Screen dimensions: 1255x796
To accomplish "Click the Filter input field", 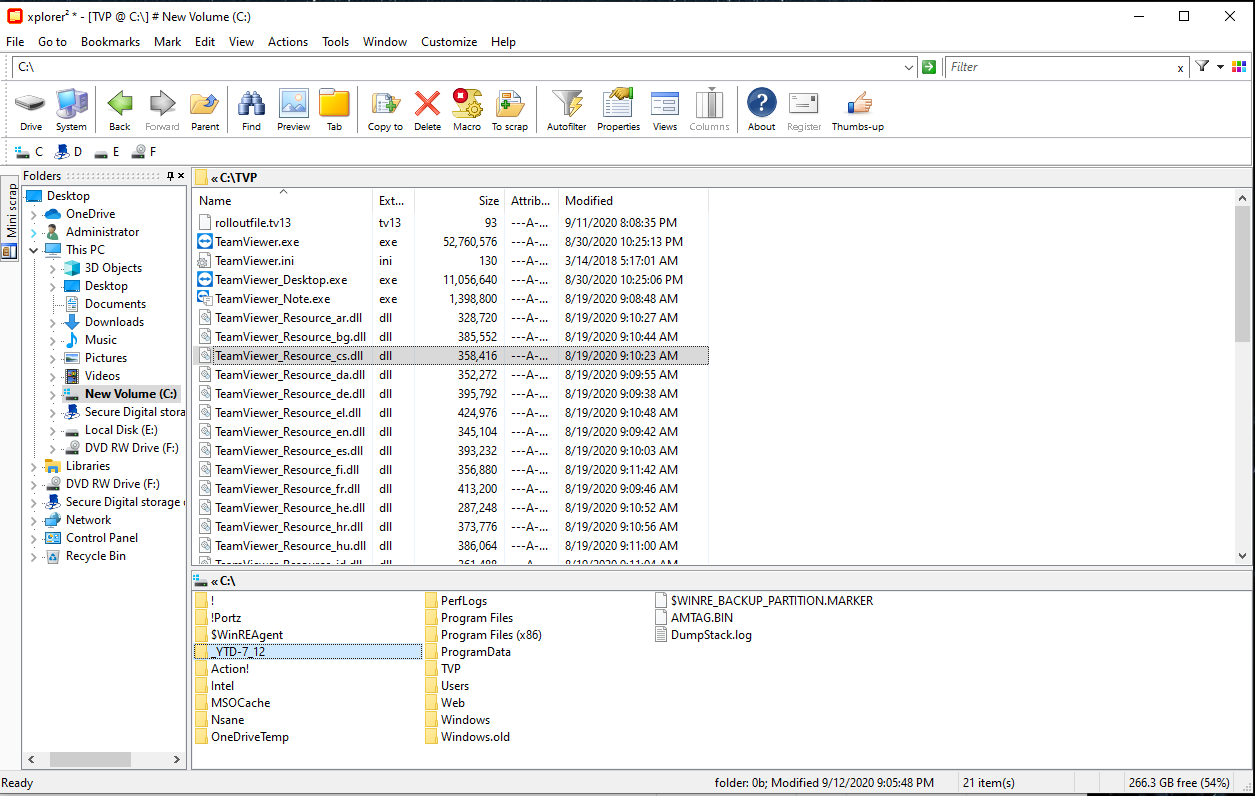I will point(1059,67).
